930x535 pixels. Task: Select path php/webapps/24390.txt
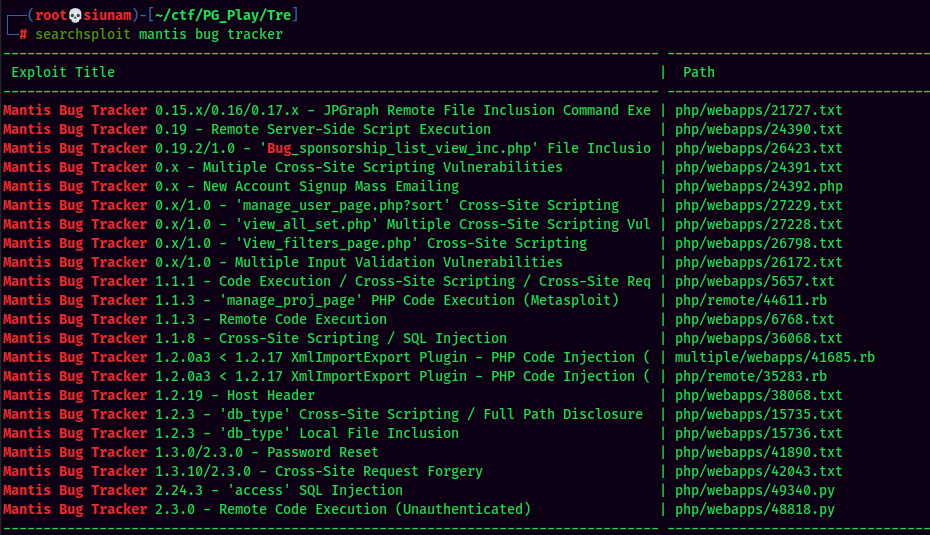click(759, 129)
